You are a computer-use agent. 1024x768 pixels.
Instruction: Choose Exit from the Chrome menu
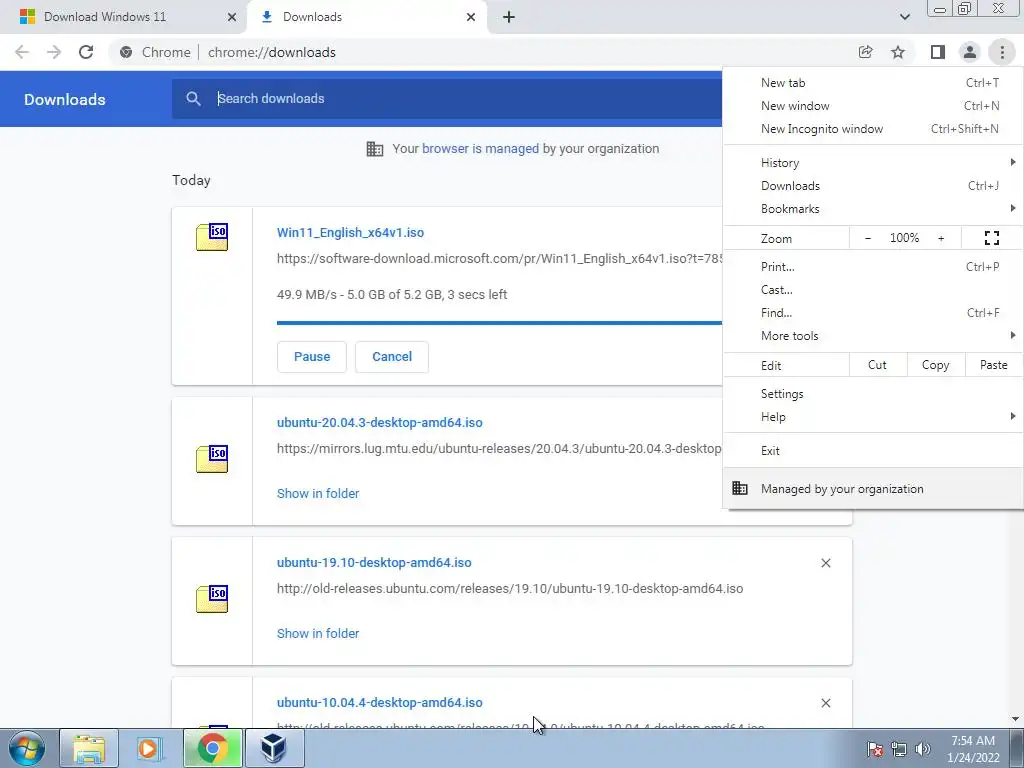(x=873, y=451)
